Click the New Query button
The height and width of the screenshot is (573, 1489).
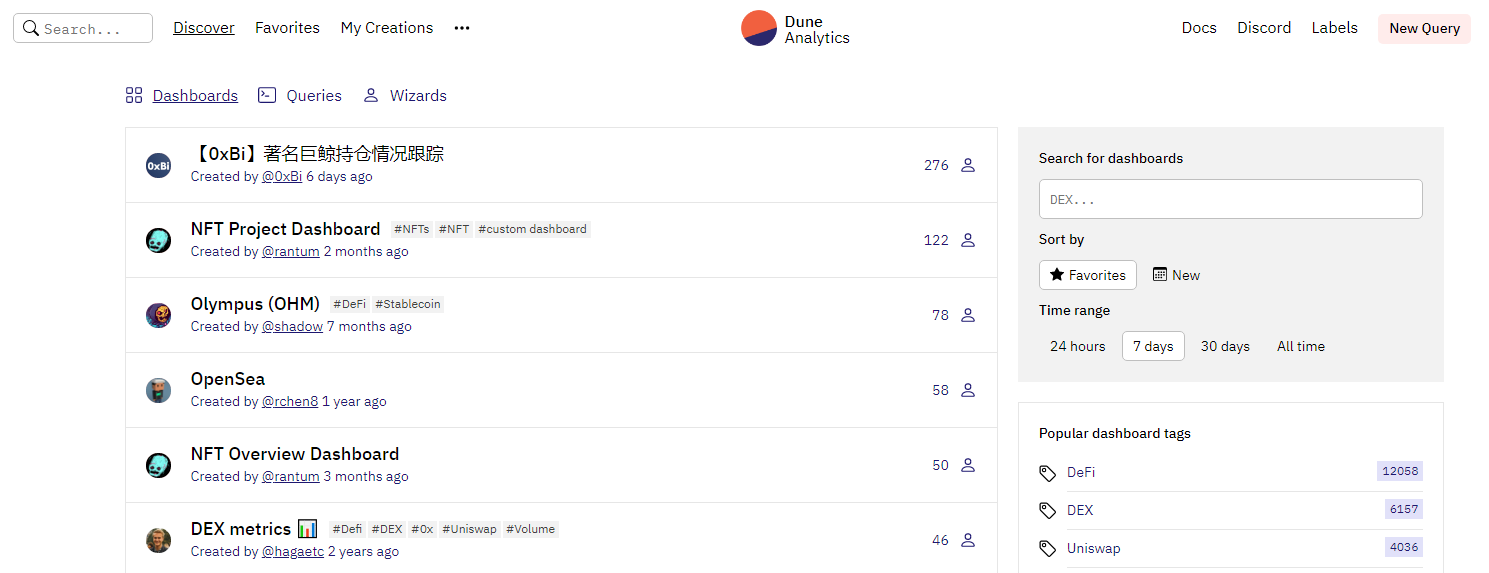[x=1424, y=28]
